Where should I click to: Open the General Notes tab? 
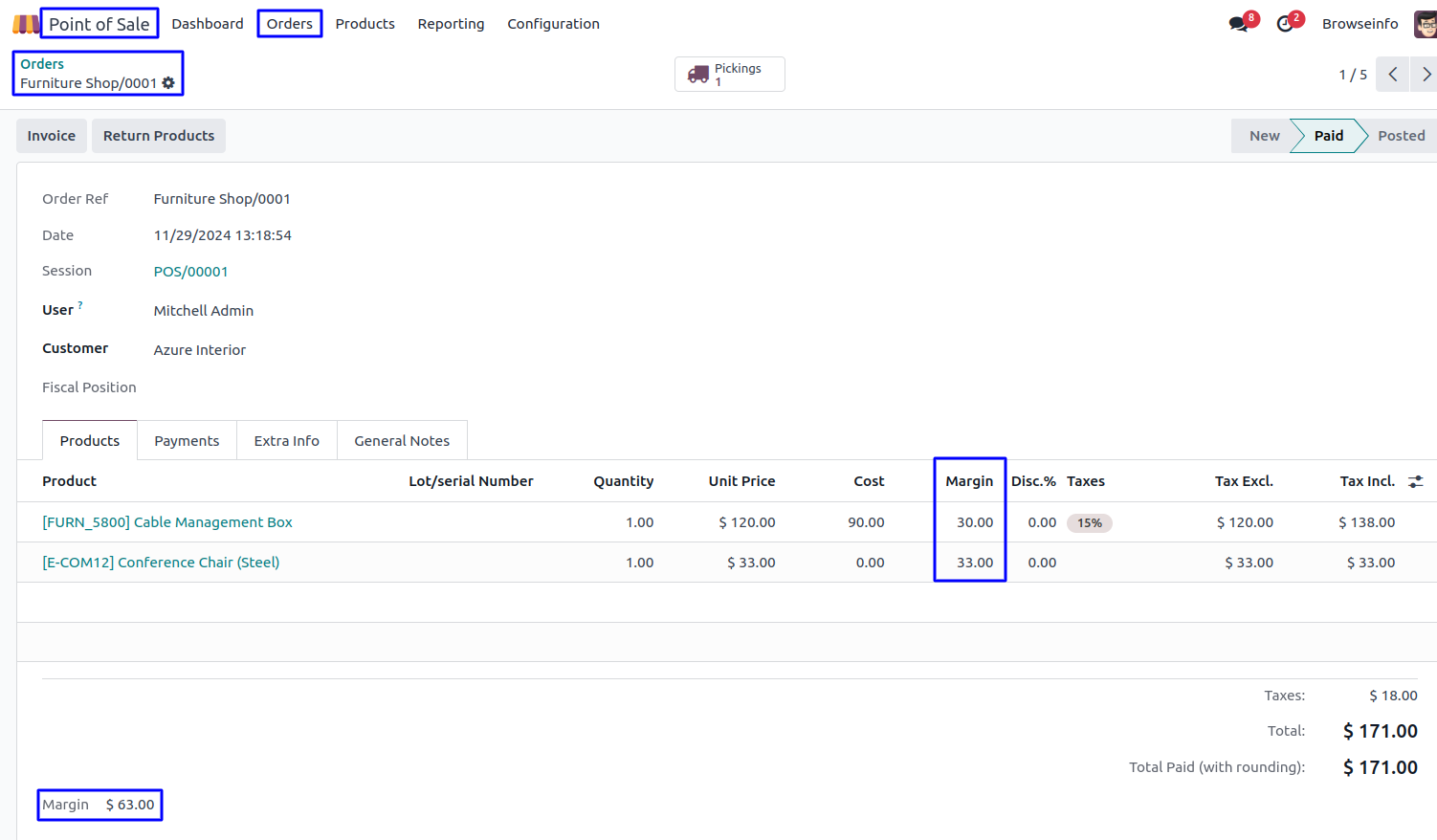coord(402,441)
